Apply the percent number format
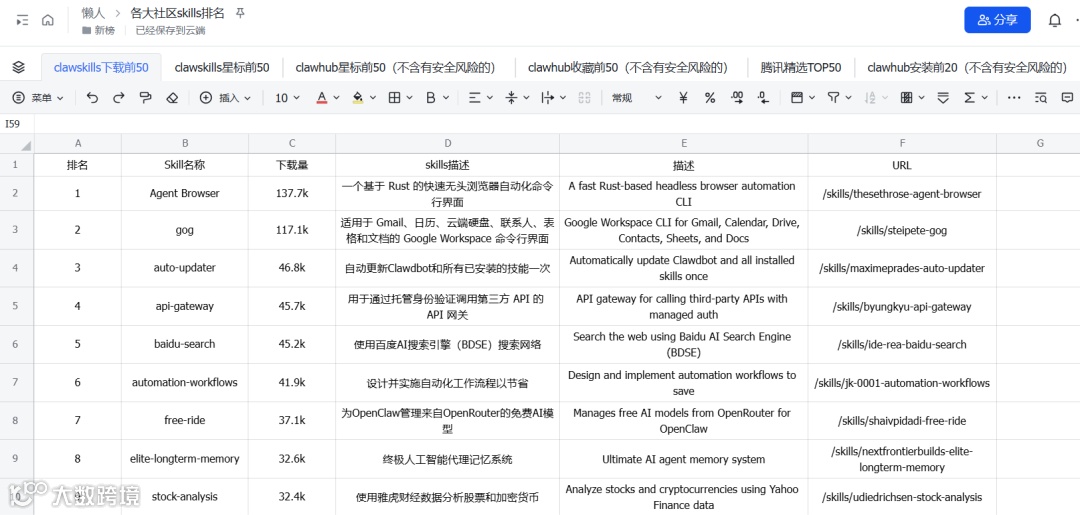 (x=709, y=98)
